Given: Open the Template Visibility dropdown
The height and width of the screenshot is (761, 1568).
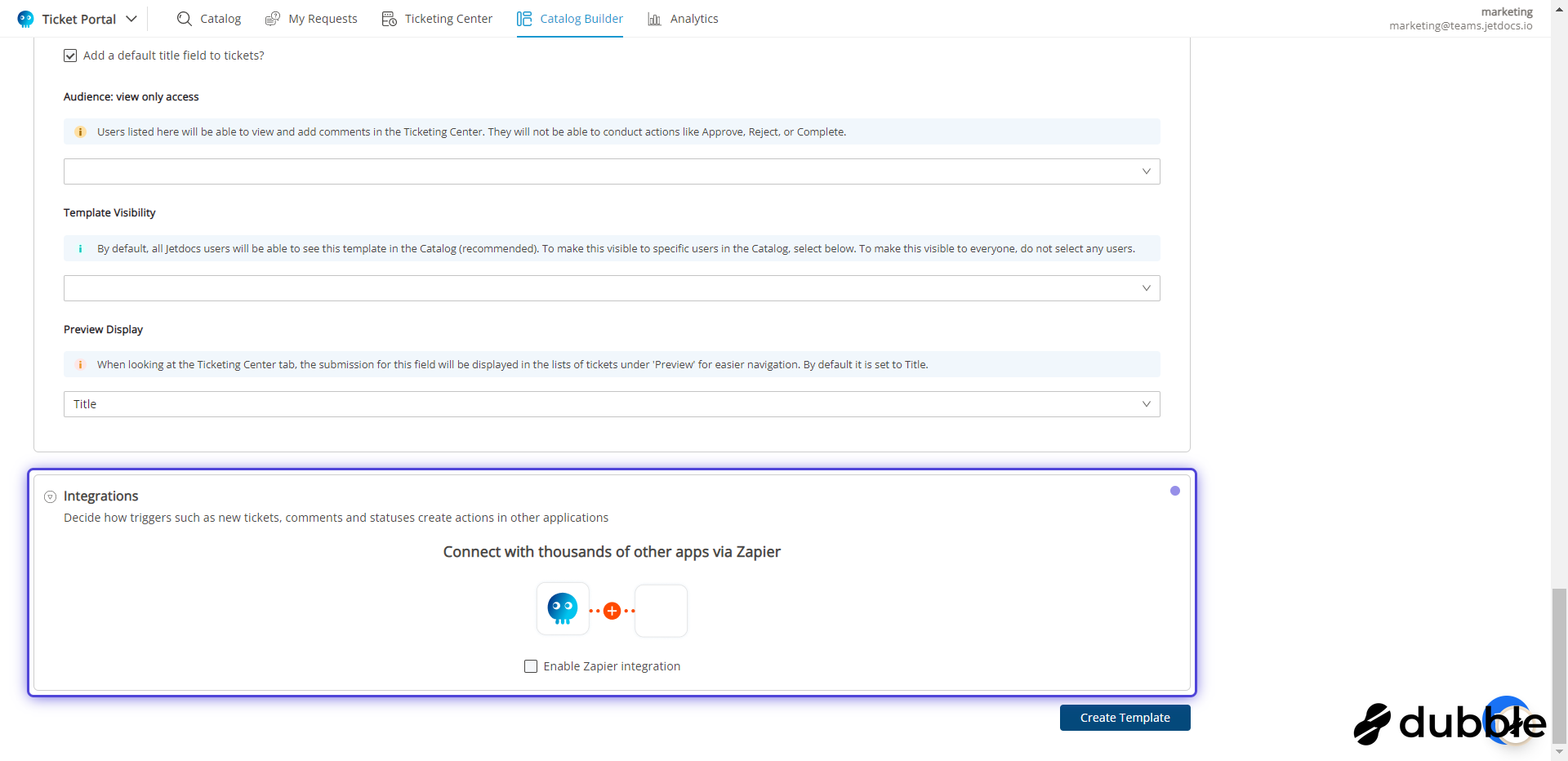Looking at the screenshot, I should [611, 288].
